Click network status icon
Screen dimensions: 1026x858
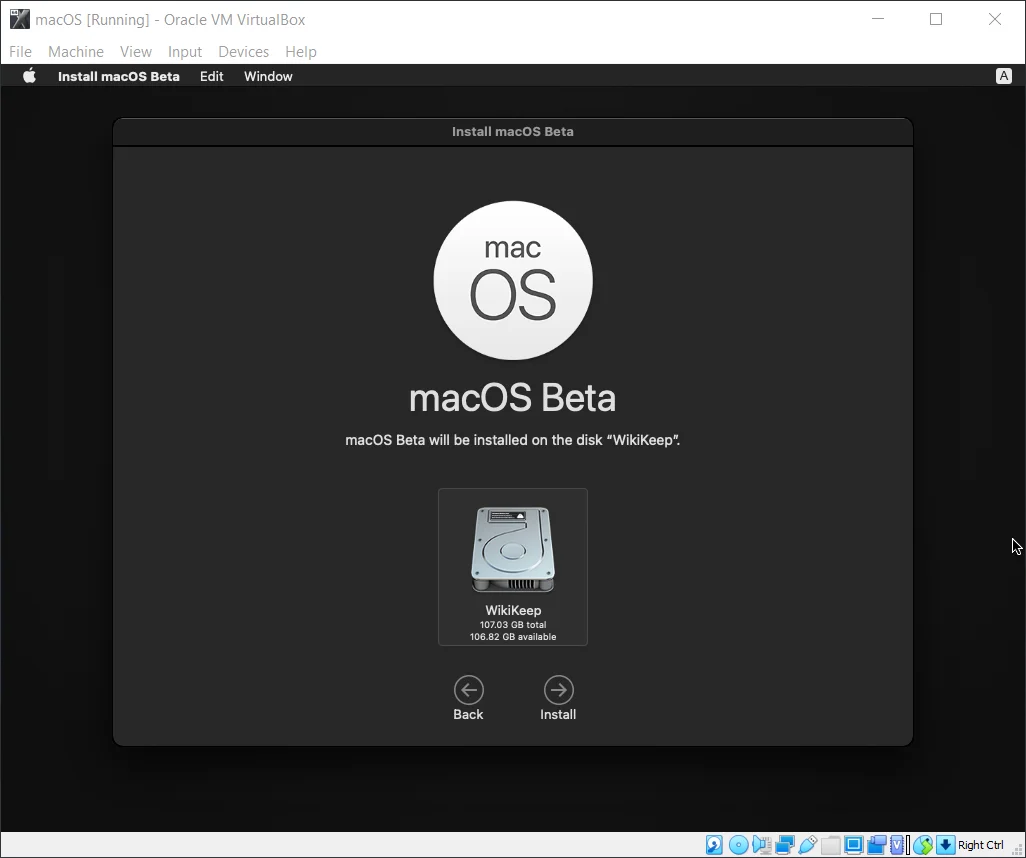pos(785,845)
